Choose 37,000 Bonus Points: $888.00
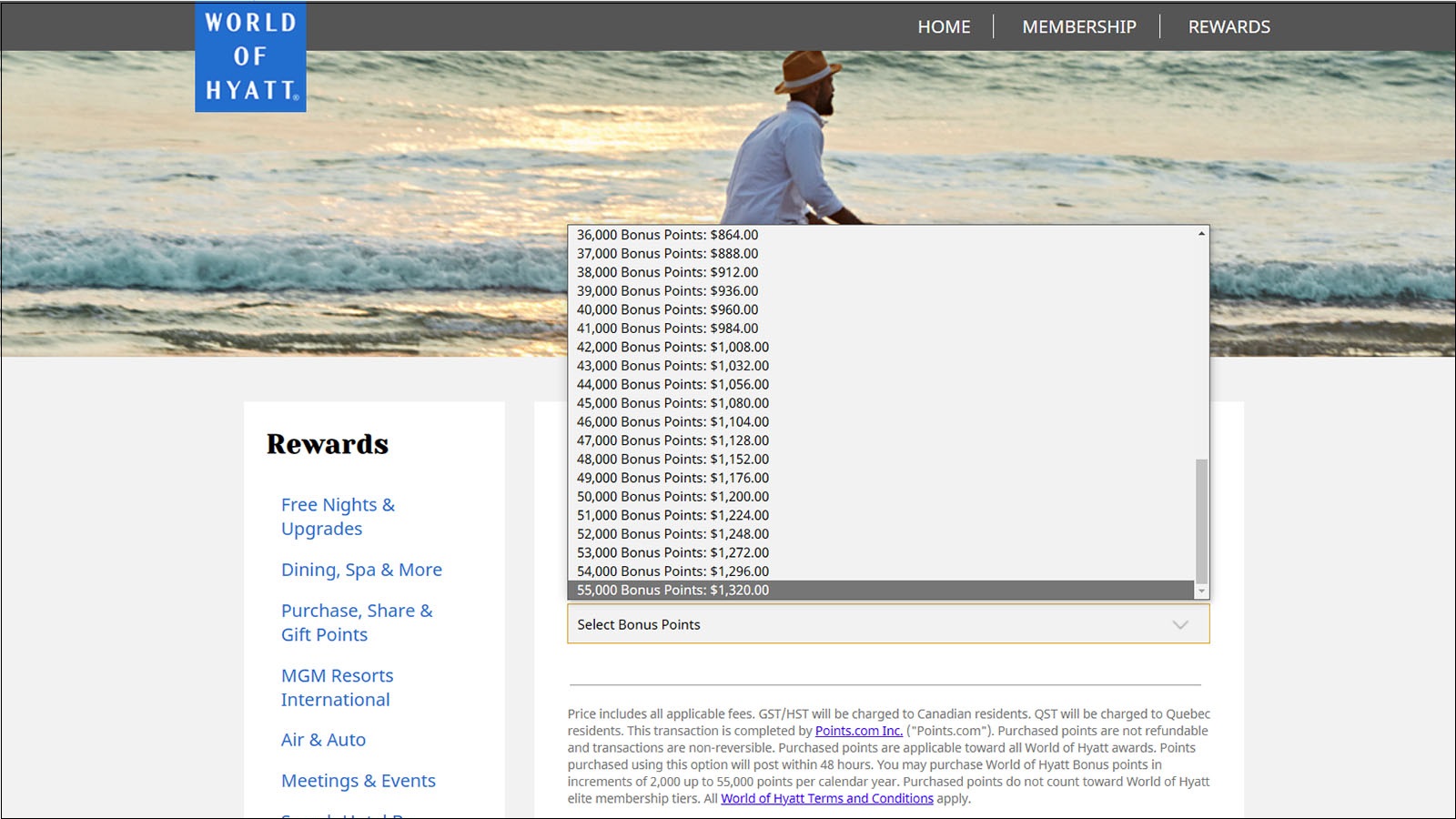Viewport: 1456px width, 819px height. pos(881,253)
